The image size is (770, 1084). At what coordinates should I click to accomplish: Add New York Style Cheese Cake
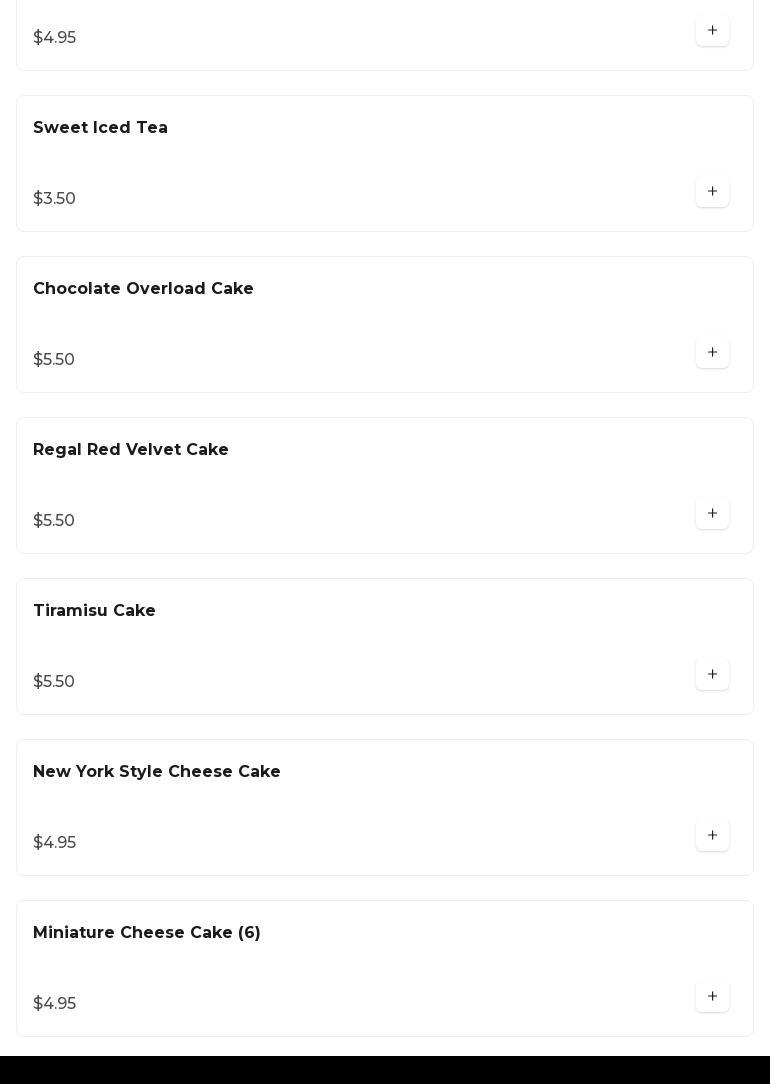tap(712, 836)
